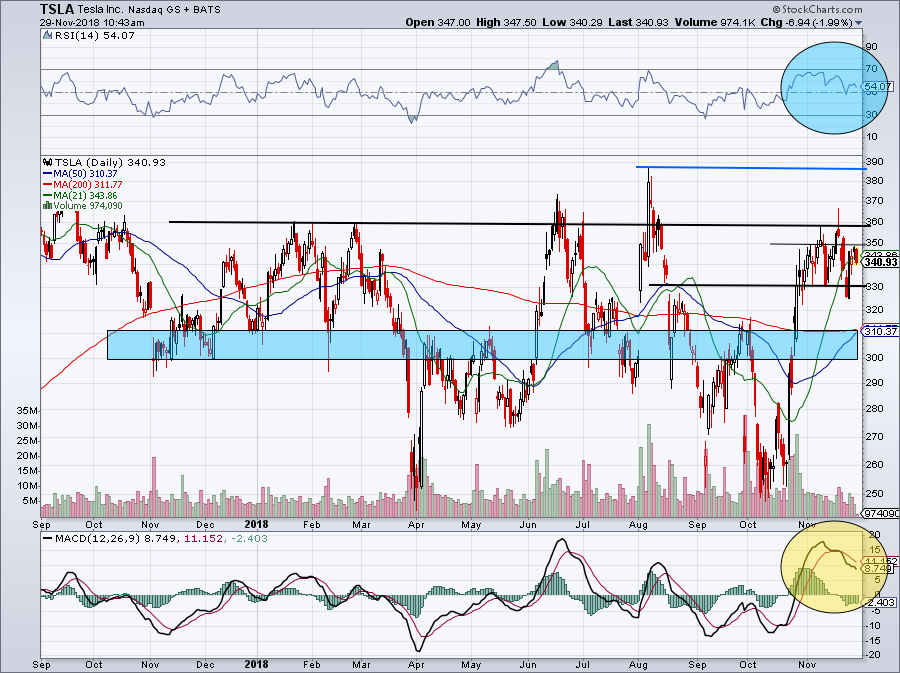Click the boxed 54.07 RSI value tag
The height and width of the screenshot is (673, 900).
click(878, 87)
